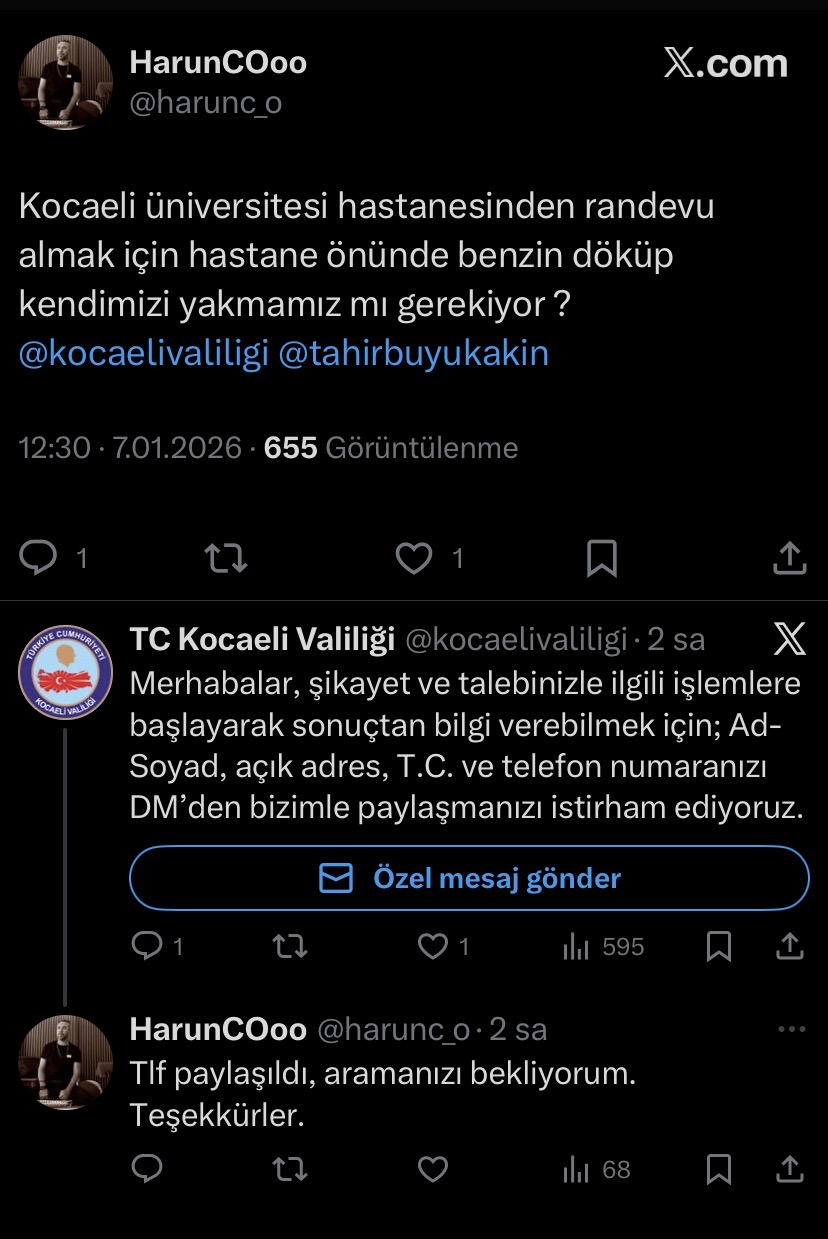Retweet the main tweet about Kocaeli hospital
Viewport: 828px width, 1239px height.
coord(226,558)
